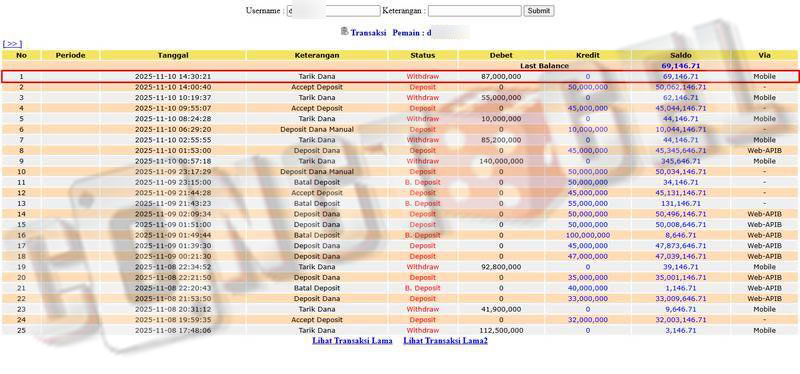Click the Tanggal column header
800x374 pixels.
[173, 55]
